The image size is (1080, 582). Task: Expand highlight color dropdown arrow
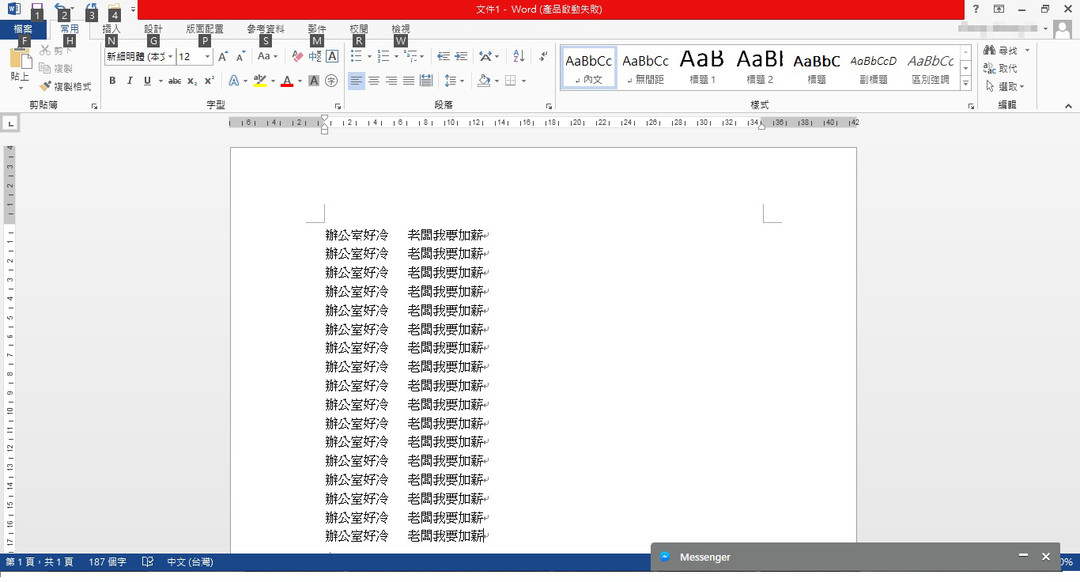(x=273, y=81)
